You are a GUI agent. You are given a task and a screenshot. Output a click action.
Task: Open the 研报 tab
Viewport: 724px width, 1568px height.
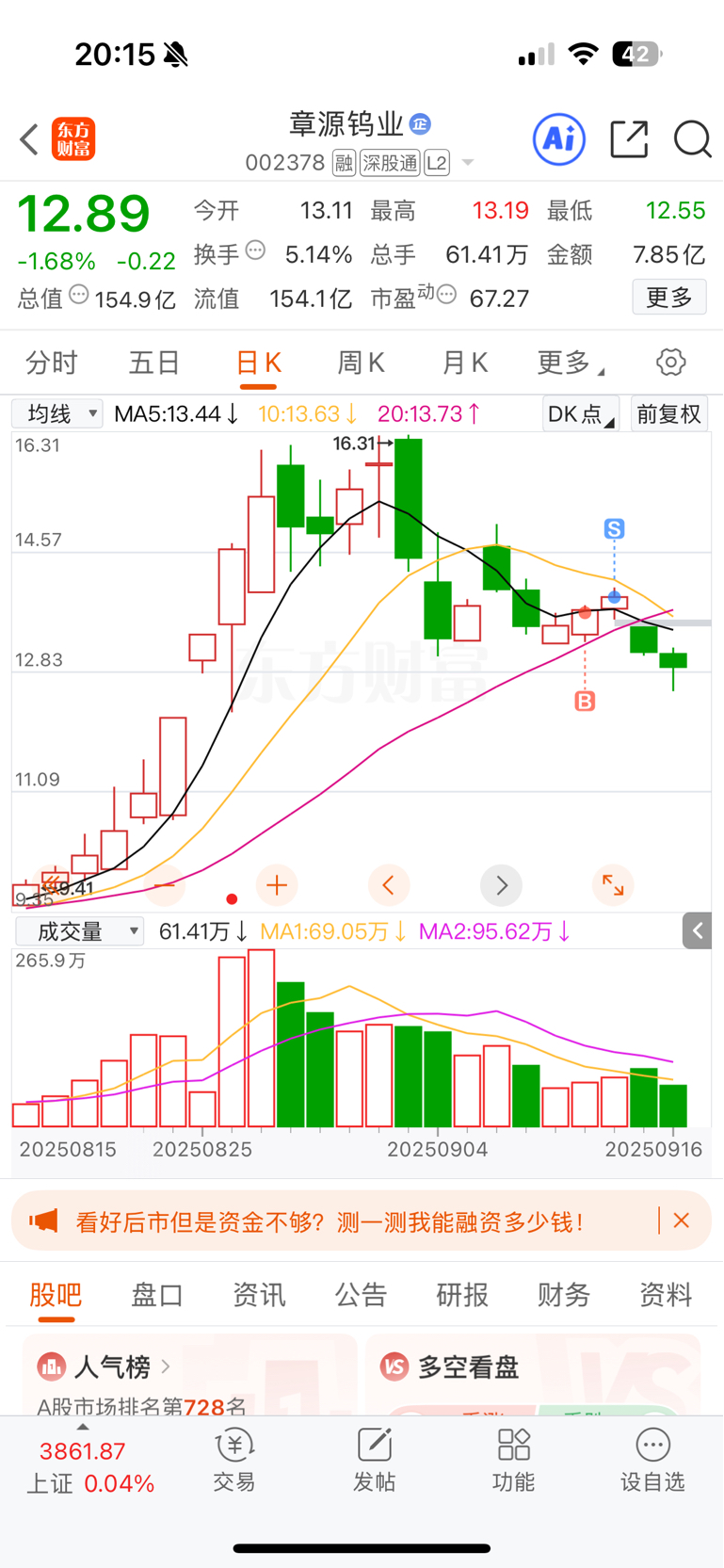(x=462, y=1295)
